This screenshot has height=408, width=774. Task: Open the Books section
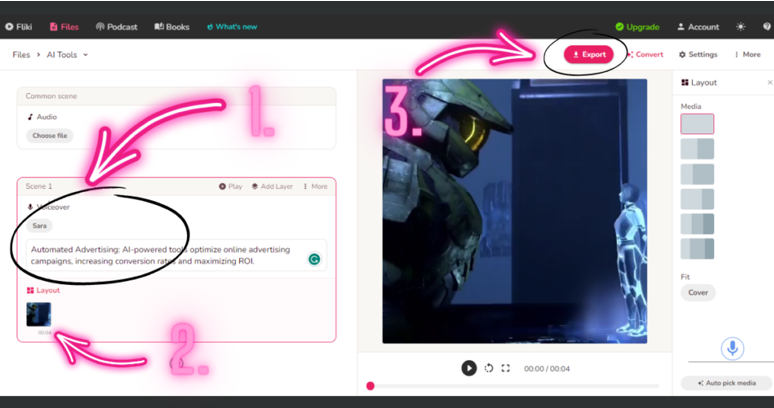[x=172, y=27]
